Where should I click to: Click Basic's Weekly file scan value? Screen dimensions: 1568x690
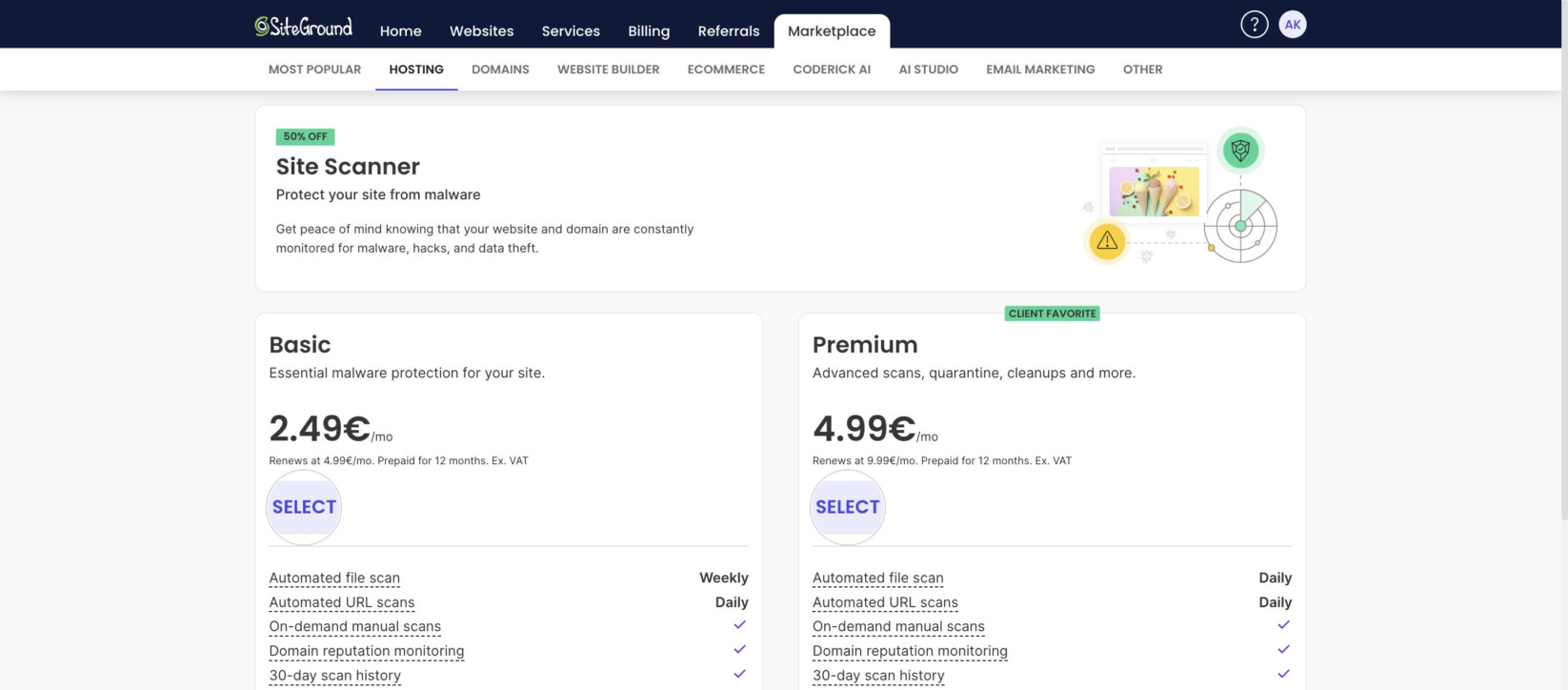(724, 578)
